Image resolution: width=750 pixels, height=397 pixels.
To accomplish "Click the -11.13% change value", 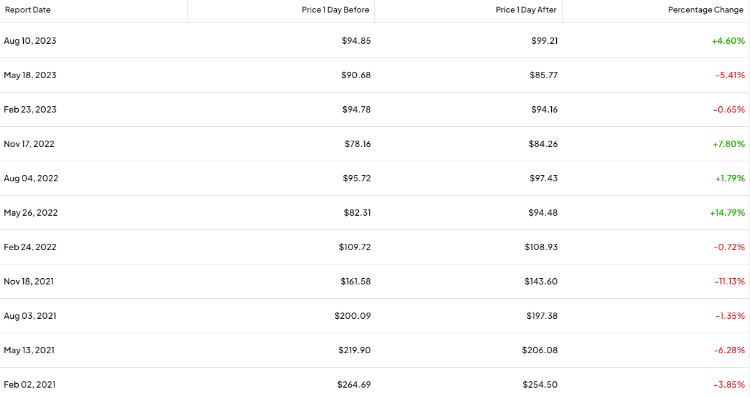I will pos(729,282).
